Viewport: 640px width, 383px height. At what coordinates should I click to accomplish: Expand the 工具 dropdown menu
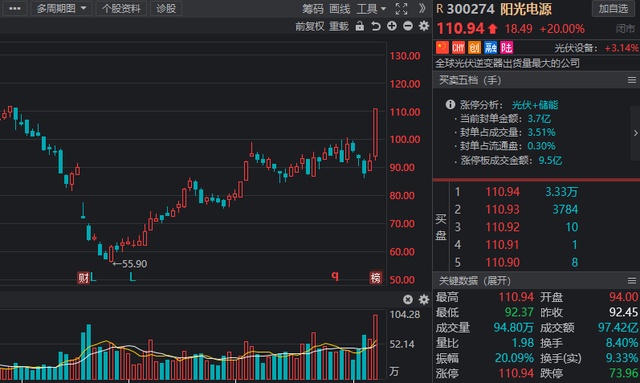point(371,9)
